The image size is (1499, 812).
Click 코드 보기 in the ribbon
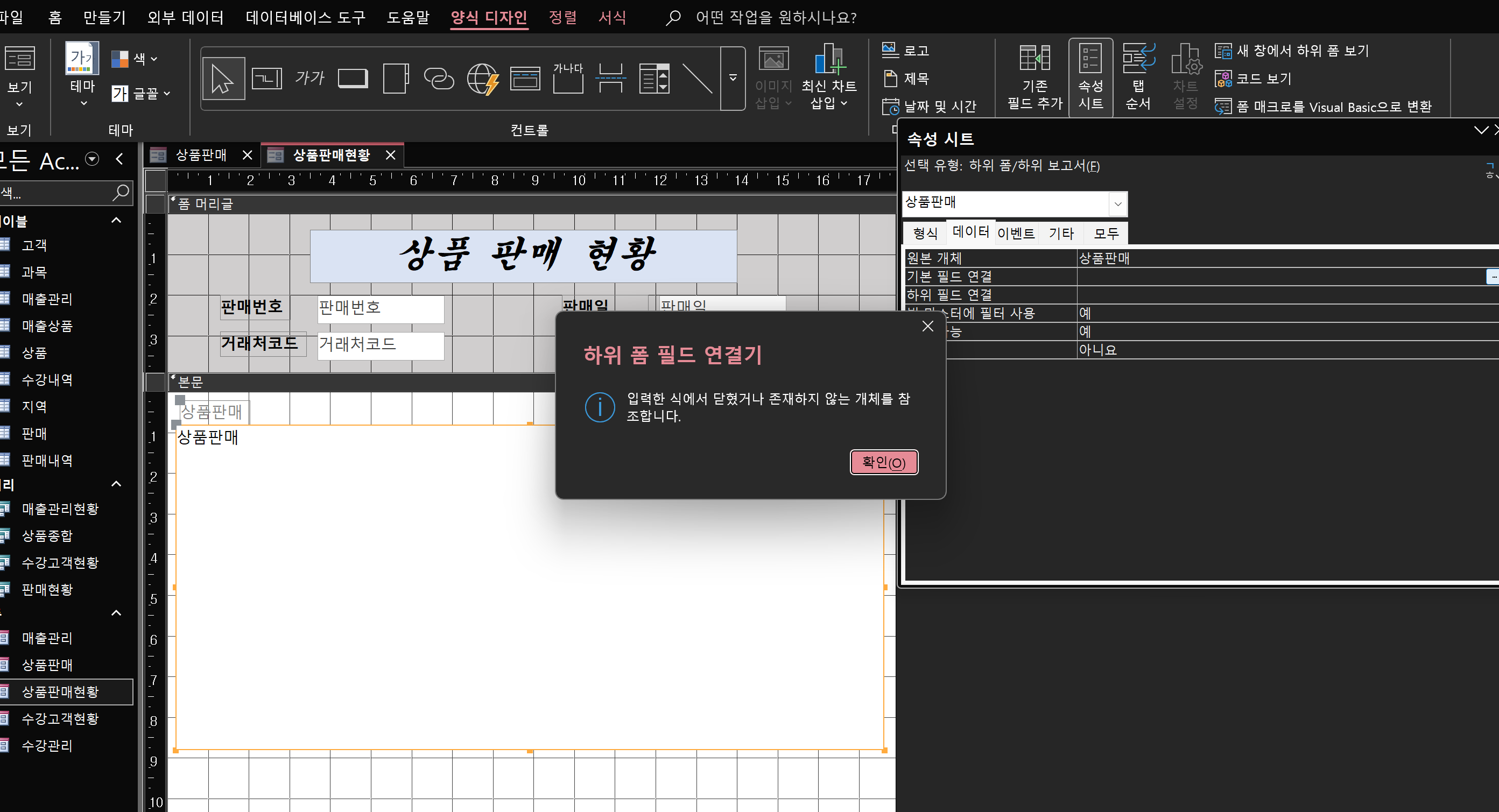coord(1263,79)
